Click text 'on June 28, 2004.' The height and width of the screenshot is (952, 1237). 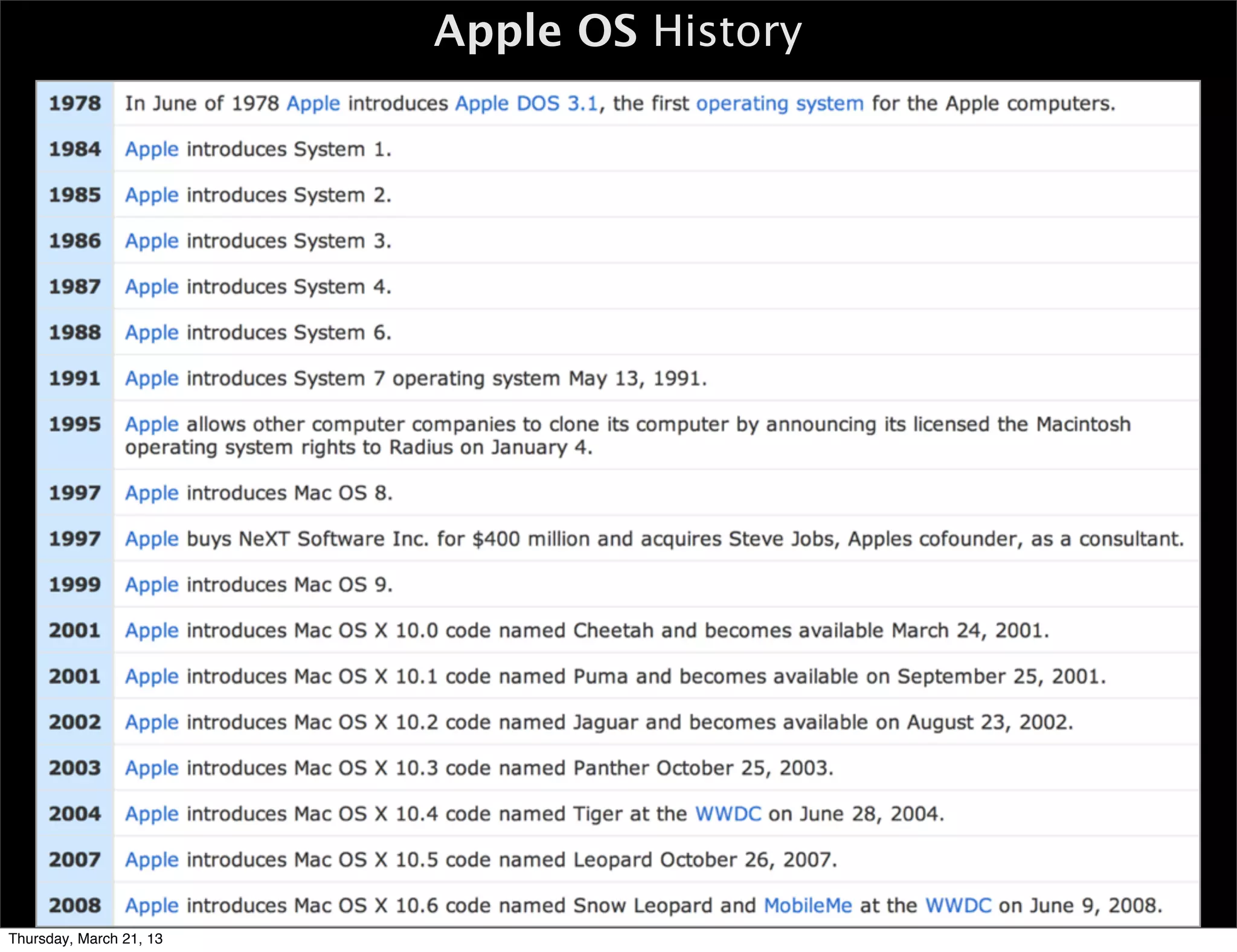[x=856, y=814]
